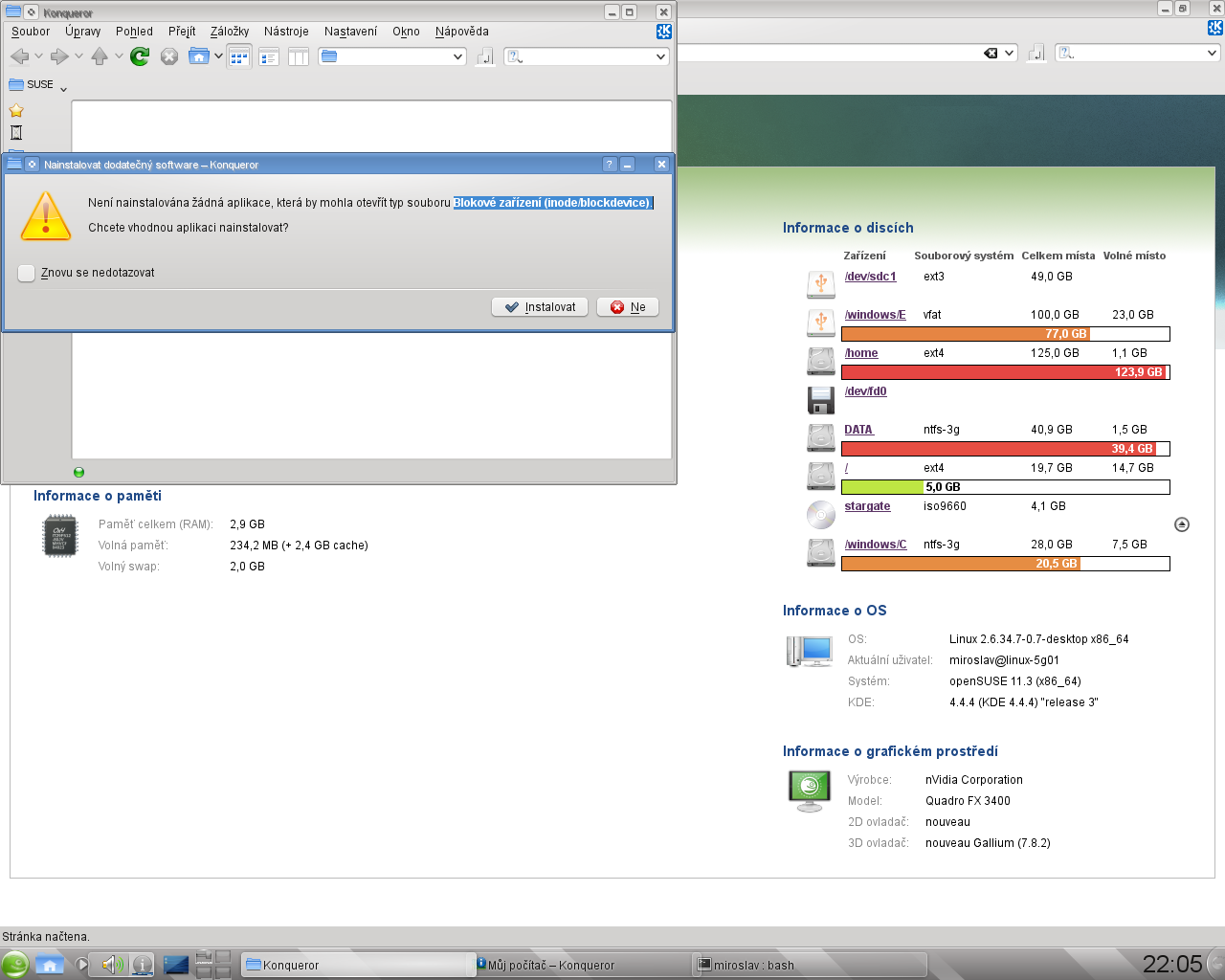The image size is (1225, 980).
Task: Go up one level with Up arrow
Action: pos(100,56)
